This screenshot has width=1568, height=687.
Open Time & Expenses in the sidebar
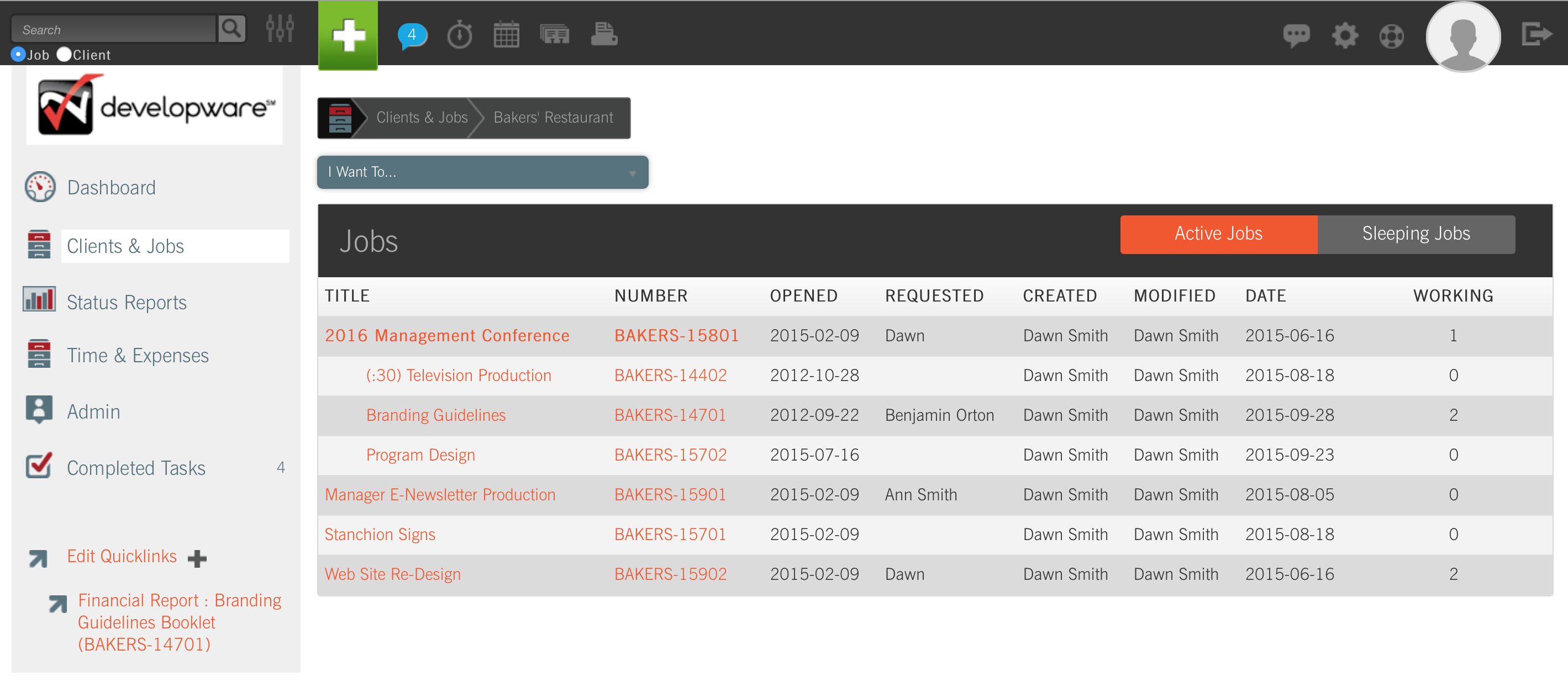point(138,355)
